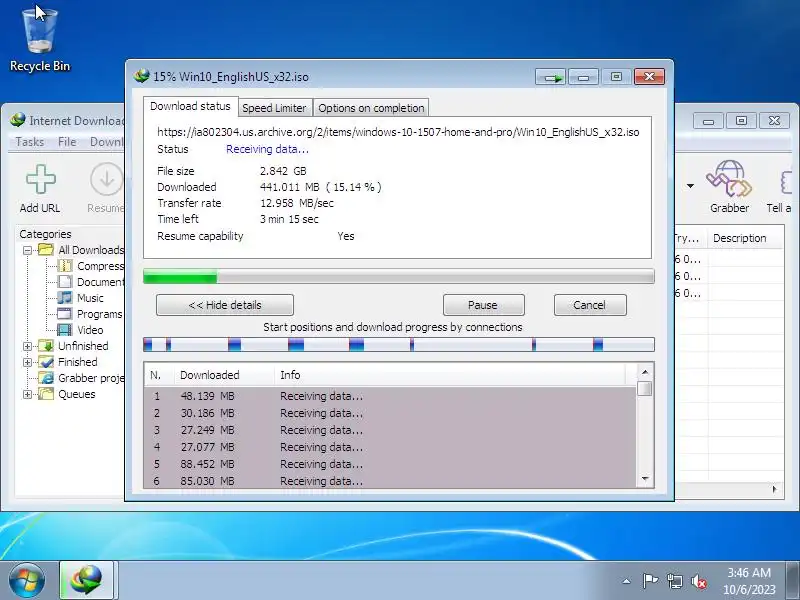Click the Show desktop strip
This screenshot has height=600, width=800.
[x=794, y=581]
